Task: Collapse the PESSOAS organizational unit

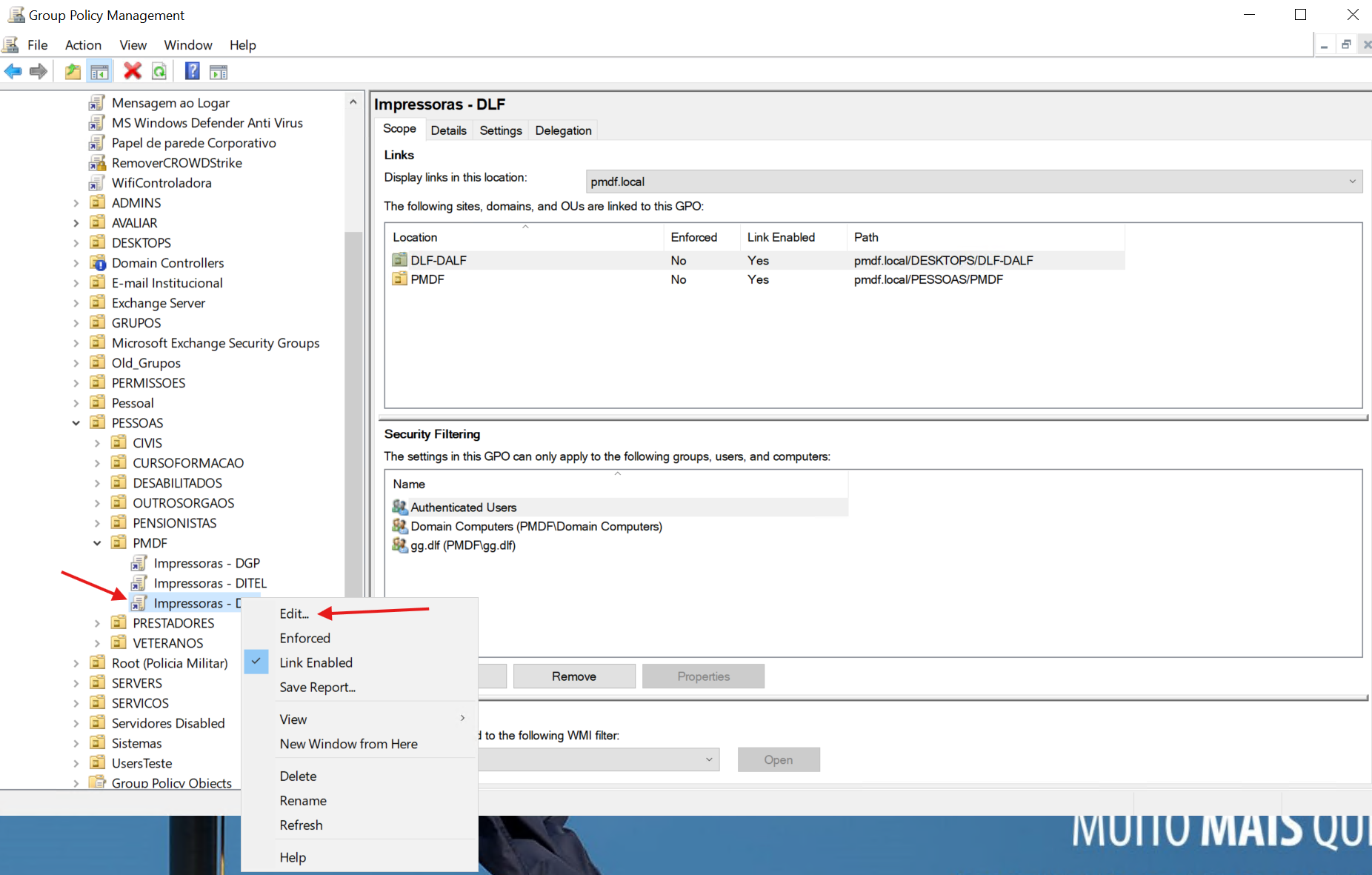Action: (x=76, y=423)
